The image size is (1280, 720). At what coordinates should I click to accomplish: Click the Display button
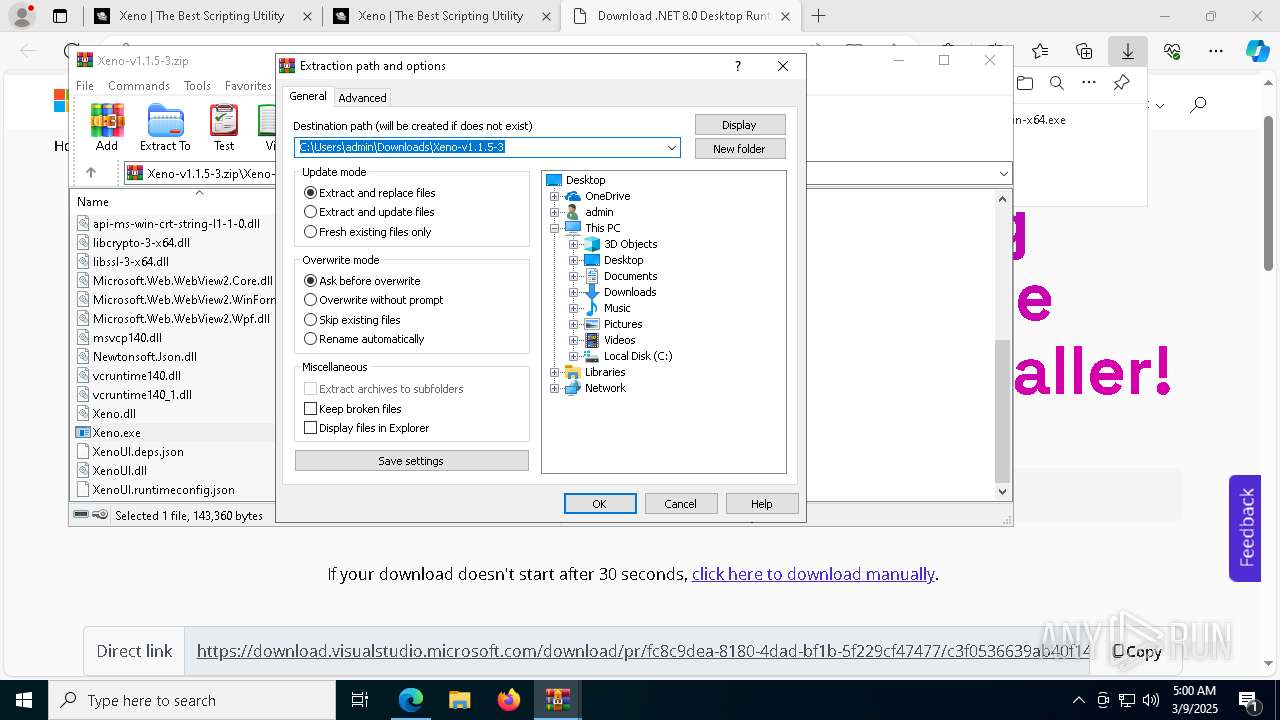coord(740,125)
